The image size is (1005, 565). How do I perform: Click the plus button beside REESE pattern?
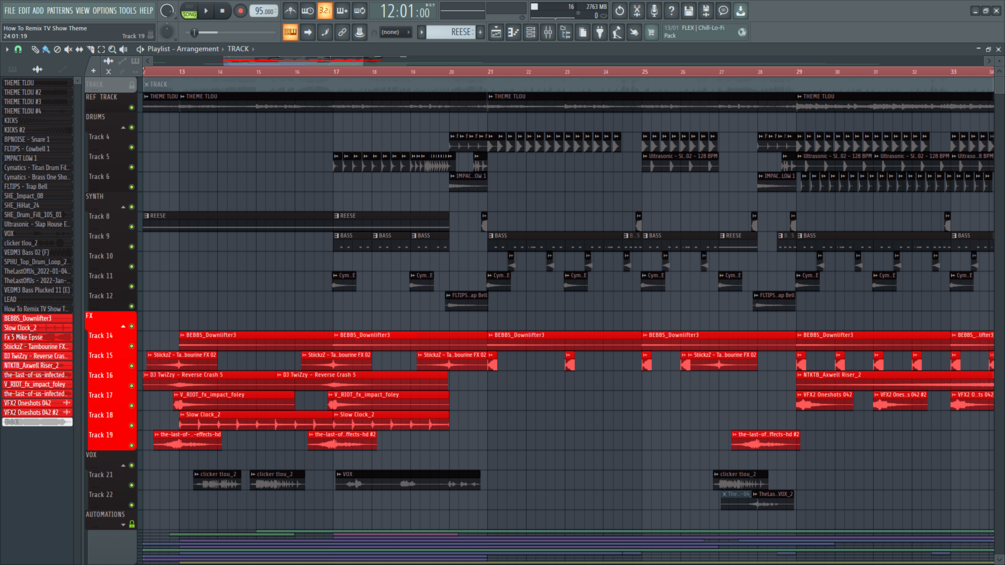point(480,32)
